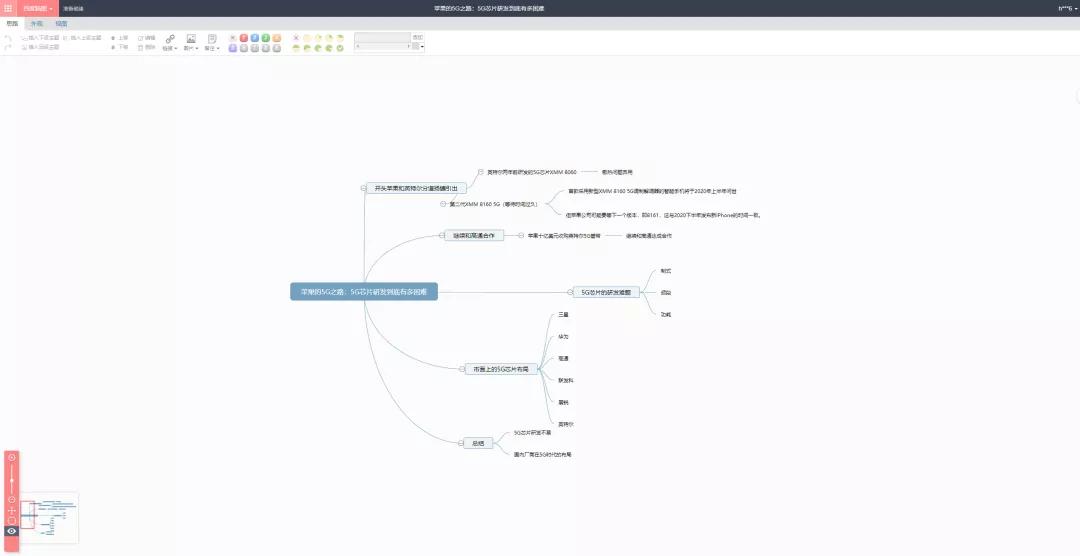Screen dimensions: 1080x556
Task: Open the user account dropdown
Action: [x=1067, y=8]
